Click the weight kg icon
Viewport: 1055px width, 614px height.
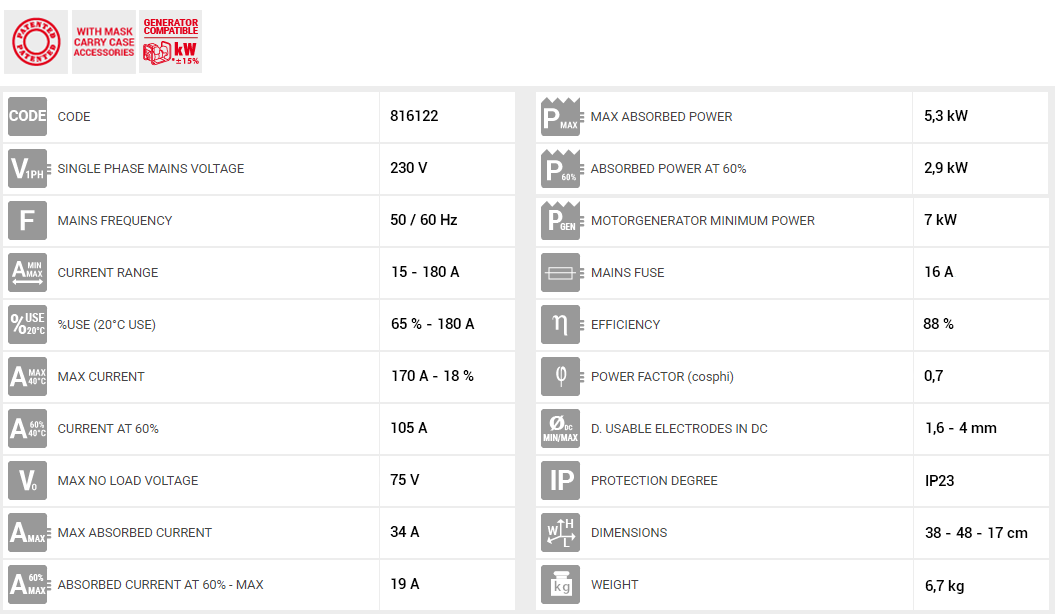tap(560, 584)
